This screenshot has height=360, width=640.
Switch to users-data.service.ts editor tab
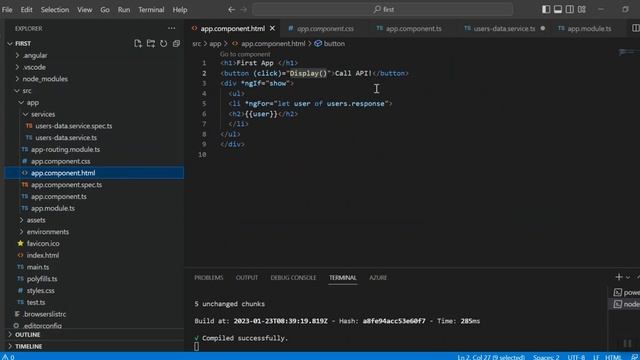pyautogui.click(x=504, y=29)
